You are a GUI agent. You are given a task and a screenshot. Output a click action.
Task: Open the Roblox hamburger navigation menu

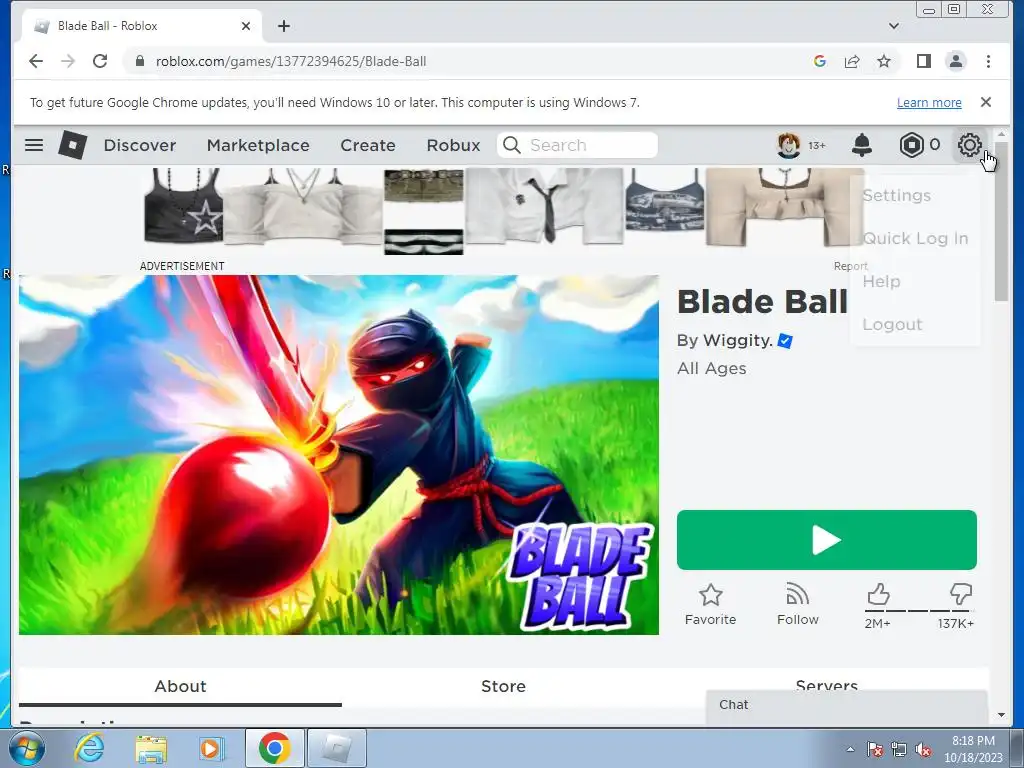click(x=34, y=145)
